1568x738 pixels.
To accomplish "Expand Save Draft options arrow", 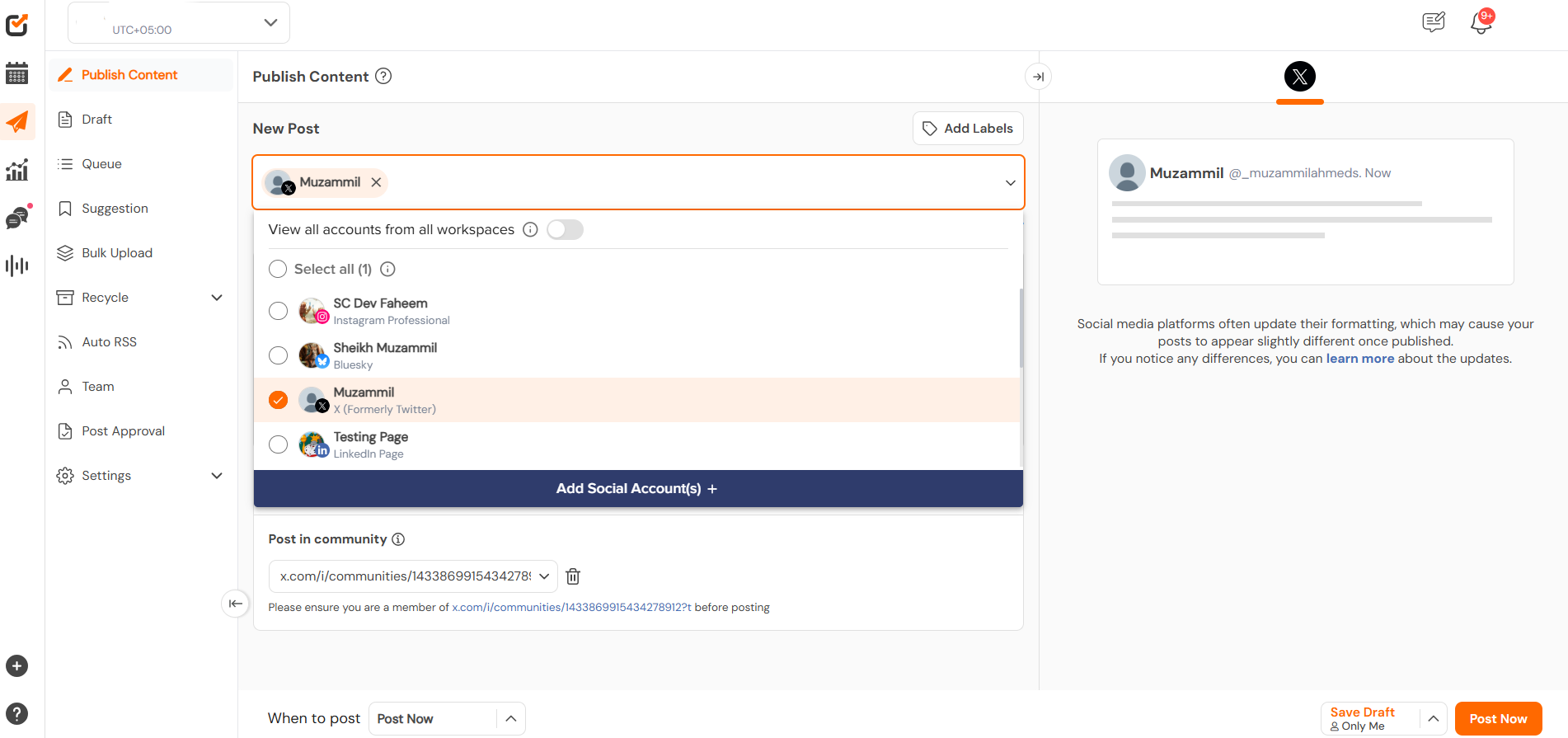I will point(1434,719).
